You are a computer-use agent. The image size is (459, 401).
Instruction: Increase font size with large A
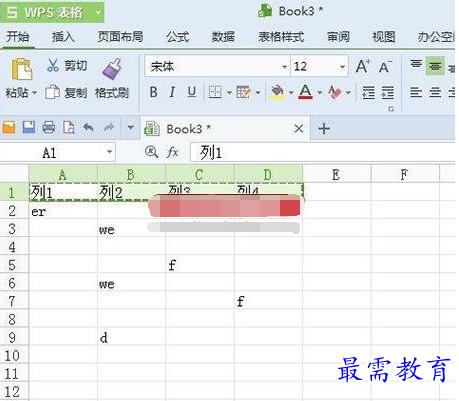pyautogui.click(x=363, y=66)
